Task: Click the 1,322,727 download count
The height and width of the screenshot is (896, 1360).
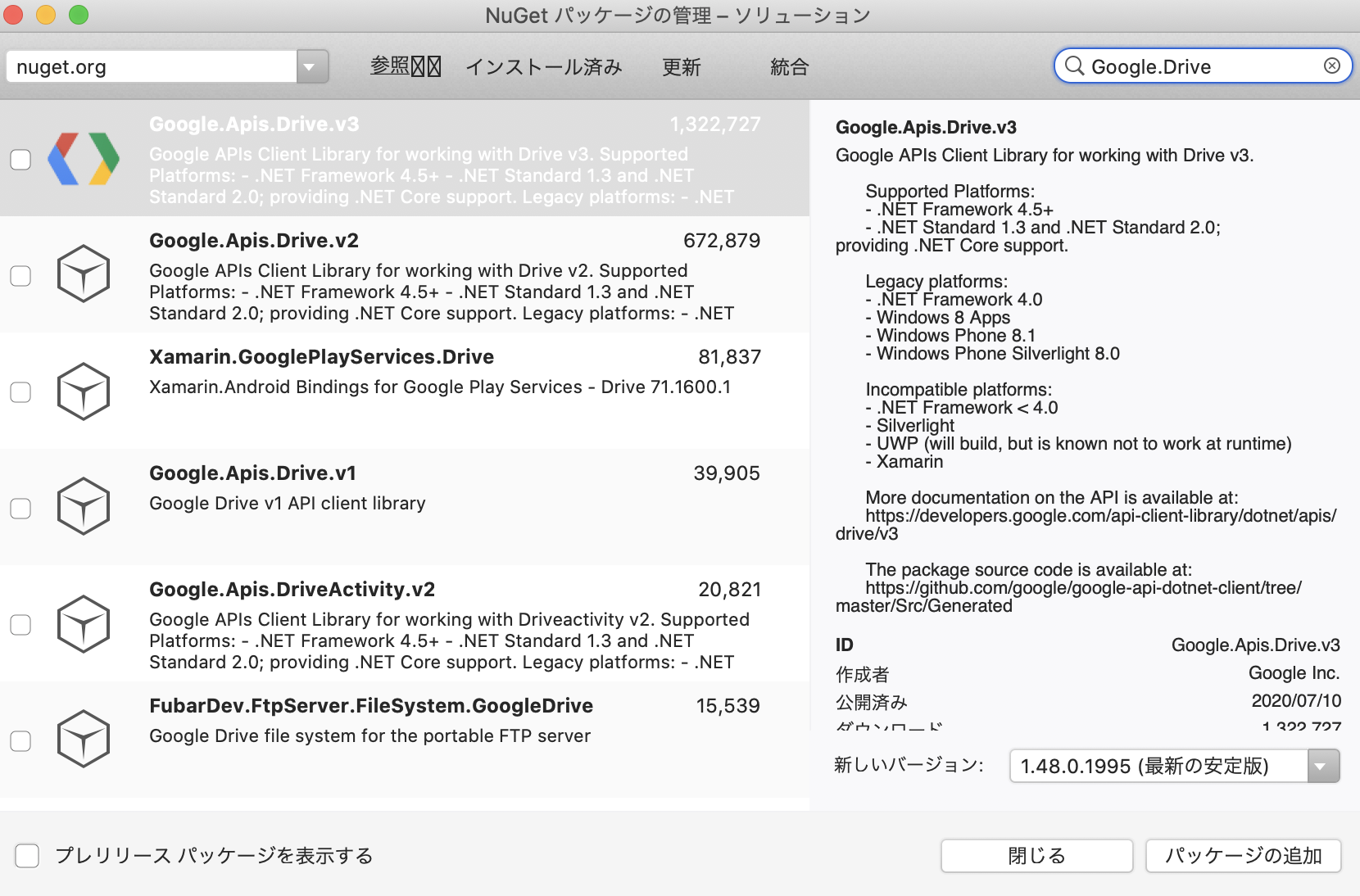Action: (x=715, y=124)
